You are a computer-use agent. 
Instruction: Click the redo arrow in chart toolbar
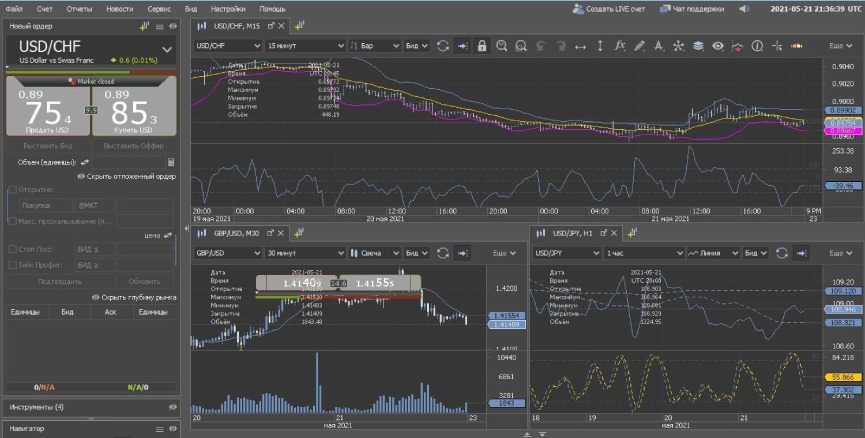pos(560,46)
